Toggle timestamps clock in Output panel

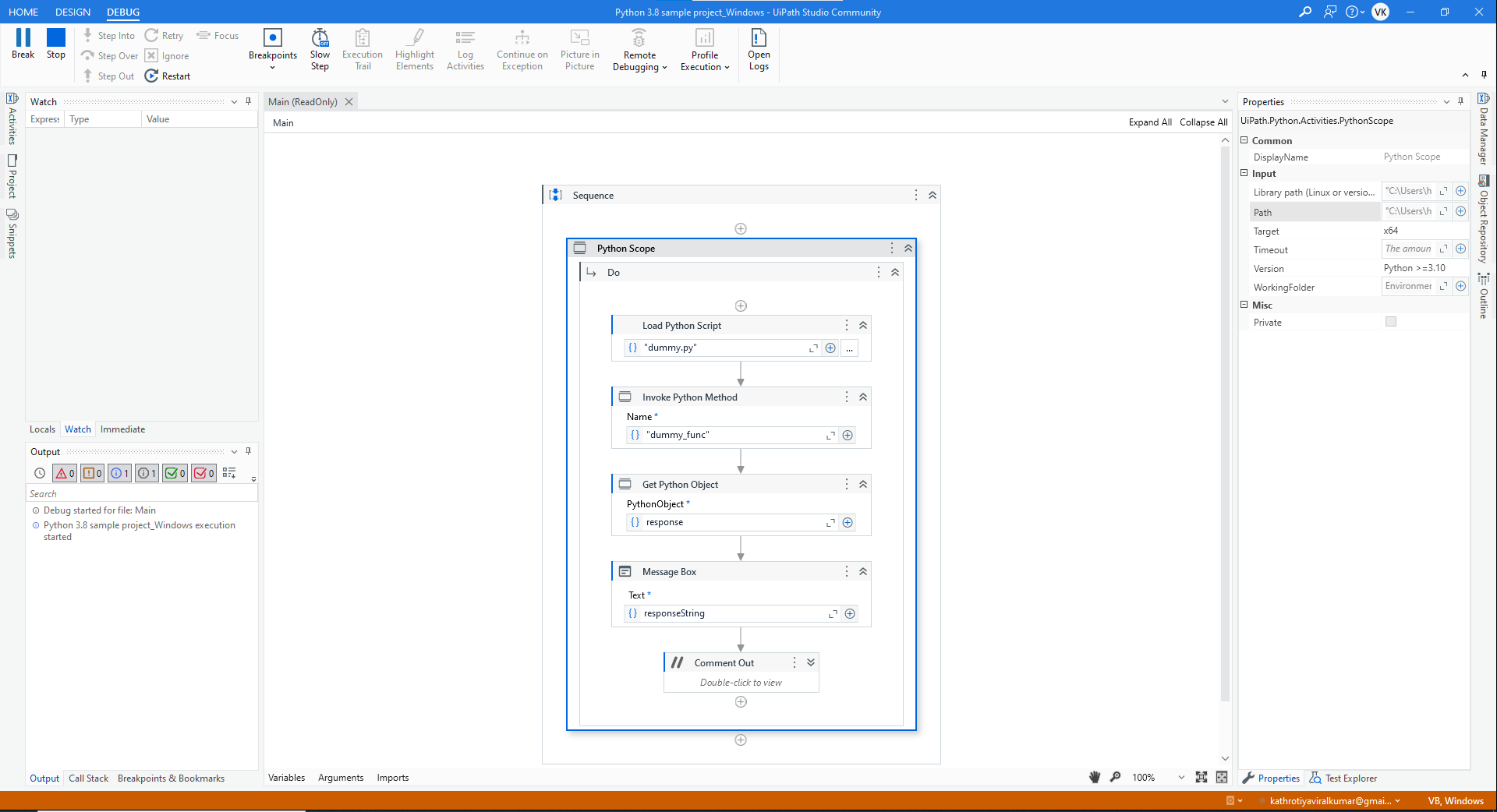click(40, 473)
